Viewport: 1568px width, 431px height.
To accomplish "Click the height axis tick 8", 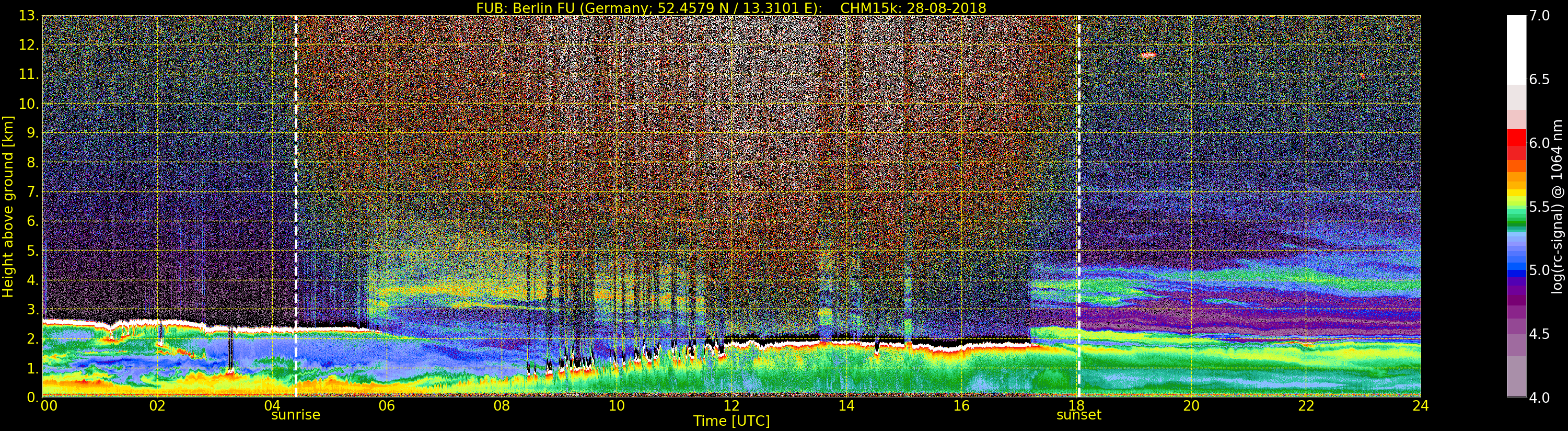I will coord(33,163).
